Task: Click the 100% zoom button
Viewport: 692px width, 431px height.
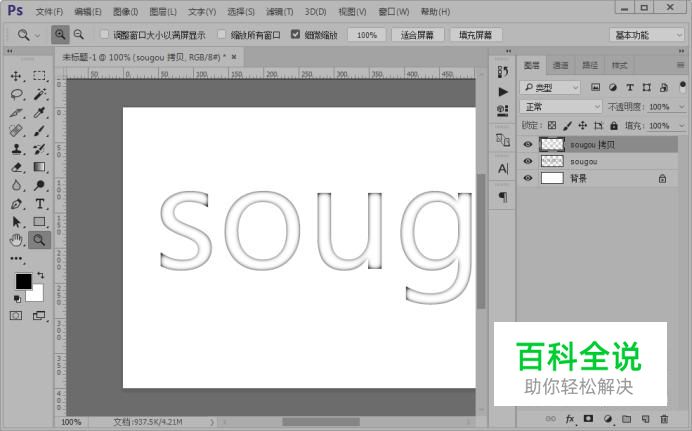Action: [367, 35]
